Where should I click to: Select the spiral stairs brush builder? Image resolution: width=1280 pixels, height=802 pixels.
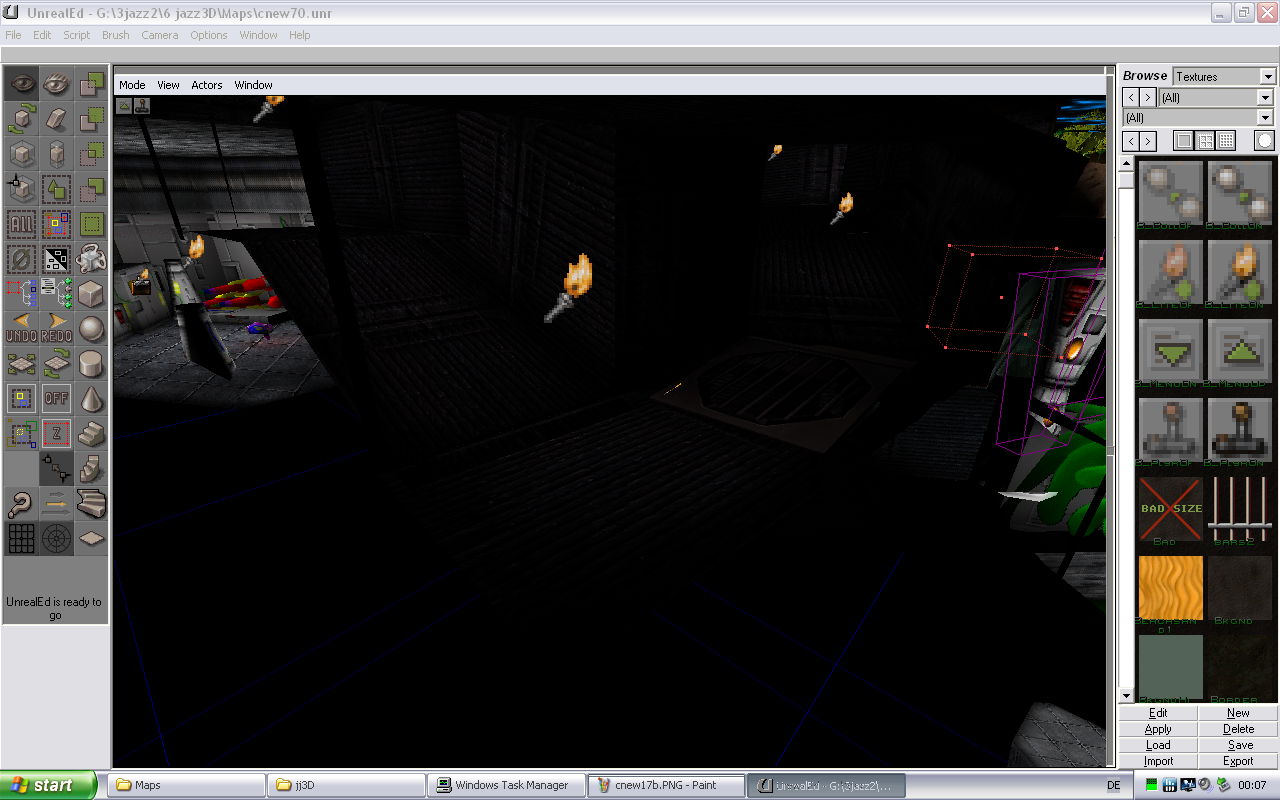(x=91, y=468)
